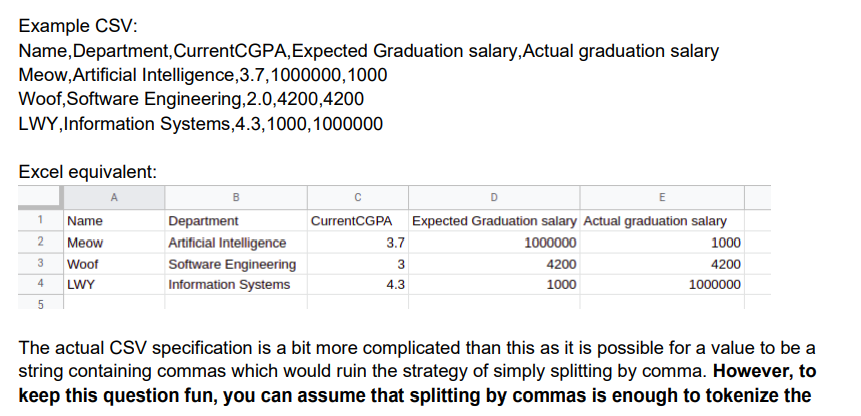861x416 pixels.
Task: Click the CurrentCGPA header cell
Action: 357,221
